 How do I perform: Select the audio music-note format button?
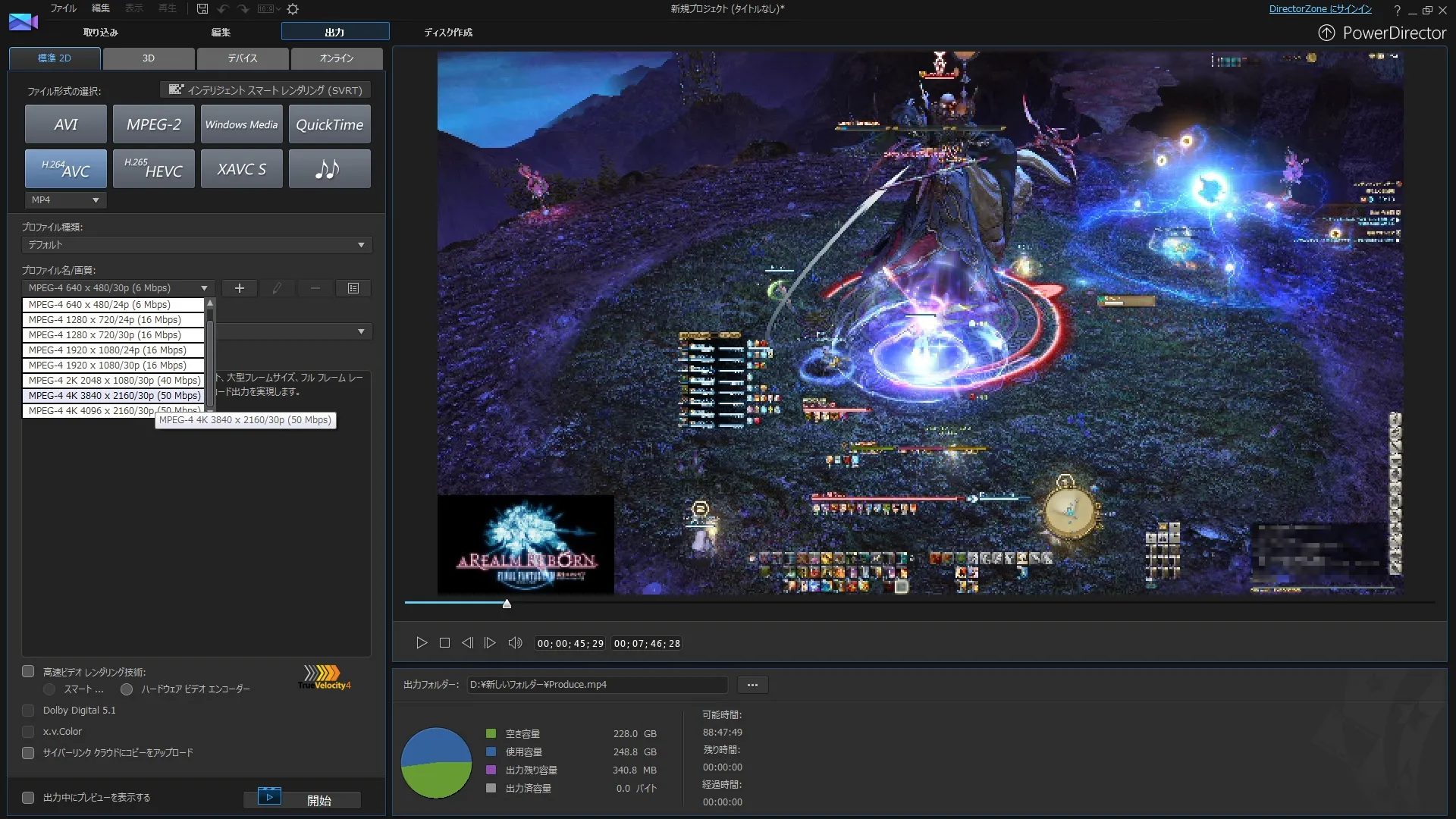tap(330, 168)
